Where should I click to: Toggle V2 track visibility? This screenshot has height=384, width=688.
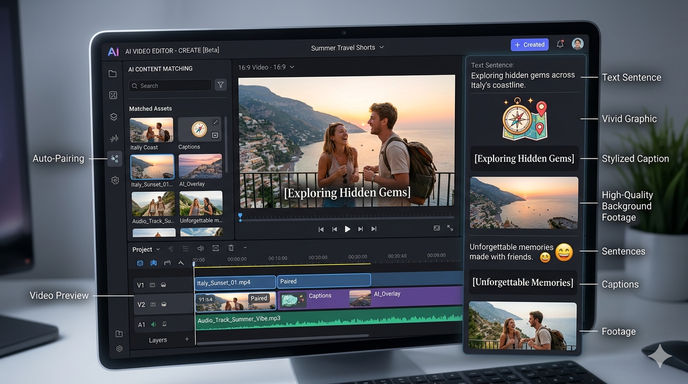[164, 304]
